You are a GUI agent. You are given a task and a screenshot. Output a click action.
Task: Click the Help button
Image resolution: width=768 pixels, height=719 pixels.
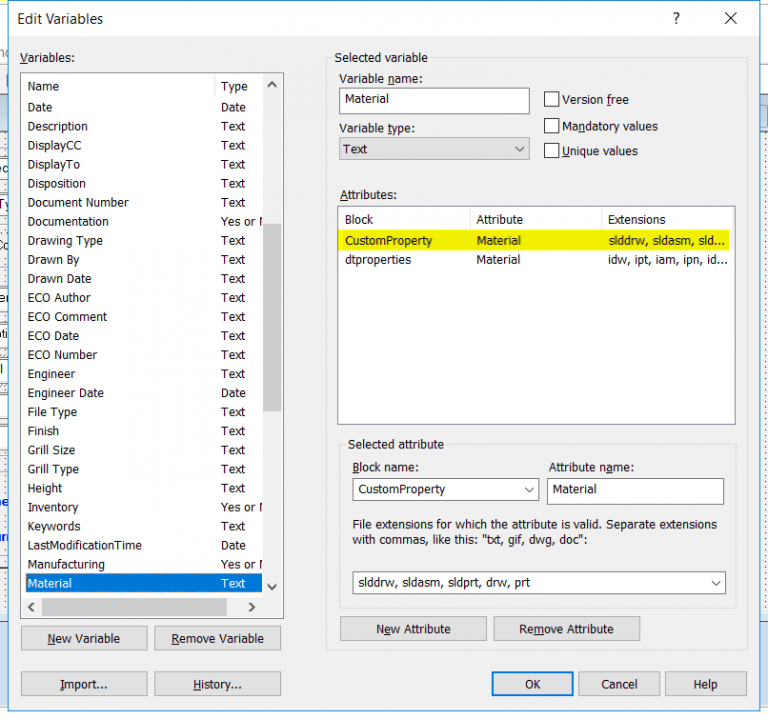(x=706, y=684)
